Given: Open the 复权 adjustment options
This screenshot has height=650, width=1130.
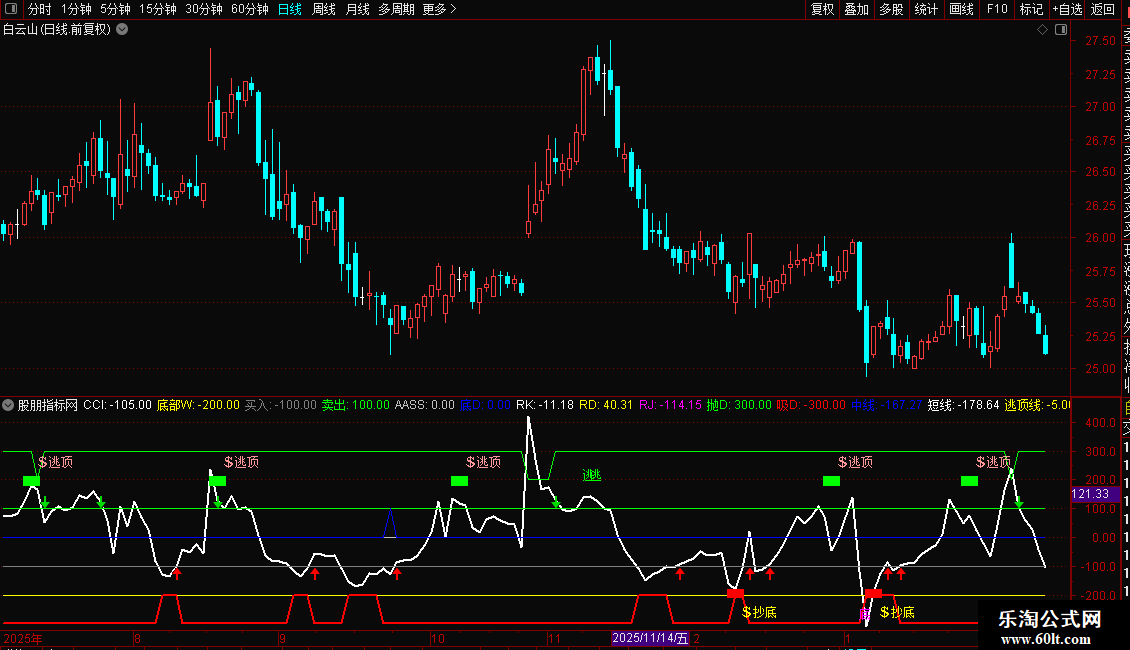Looking at the screenshot, I should [x=822, y=9].
